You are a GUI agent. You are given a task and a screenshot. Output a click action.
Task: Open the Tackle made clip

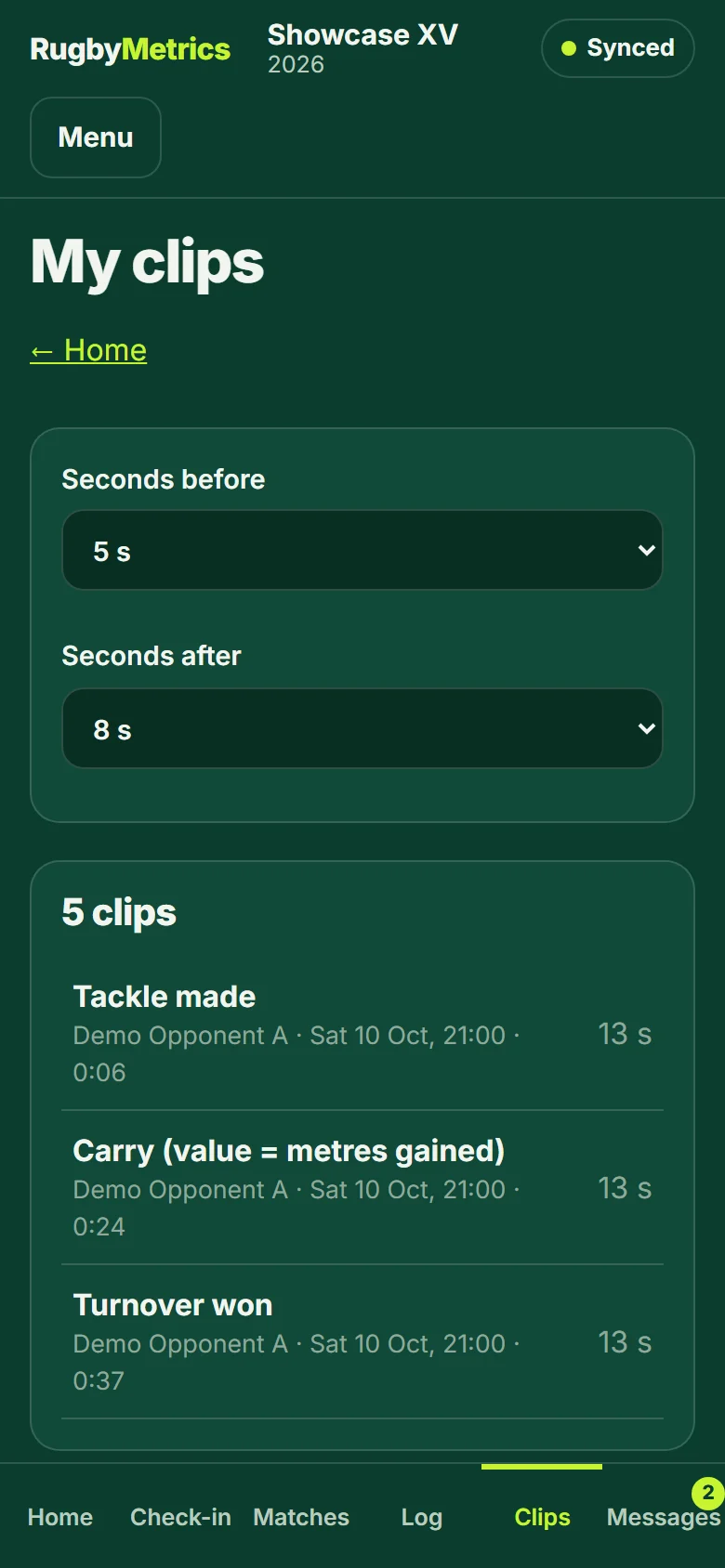pyautogui.click(x=362, y=1034)
